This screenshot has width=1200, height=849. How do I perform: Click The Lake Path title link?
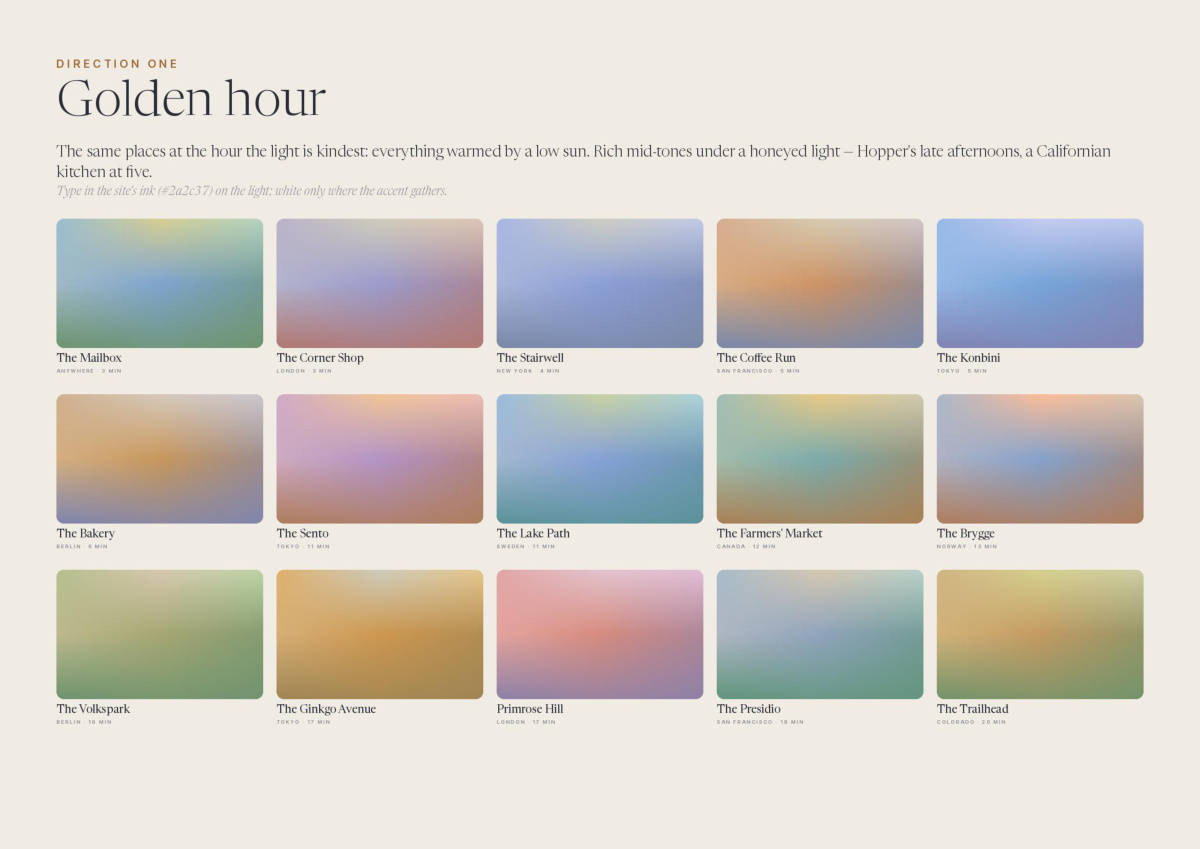[x=533, y=534]
